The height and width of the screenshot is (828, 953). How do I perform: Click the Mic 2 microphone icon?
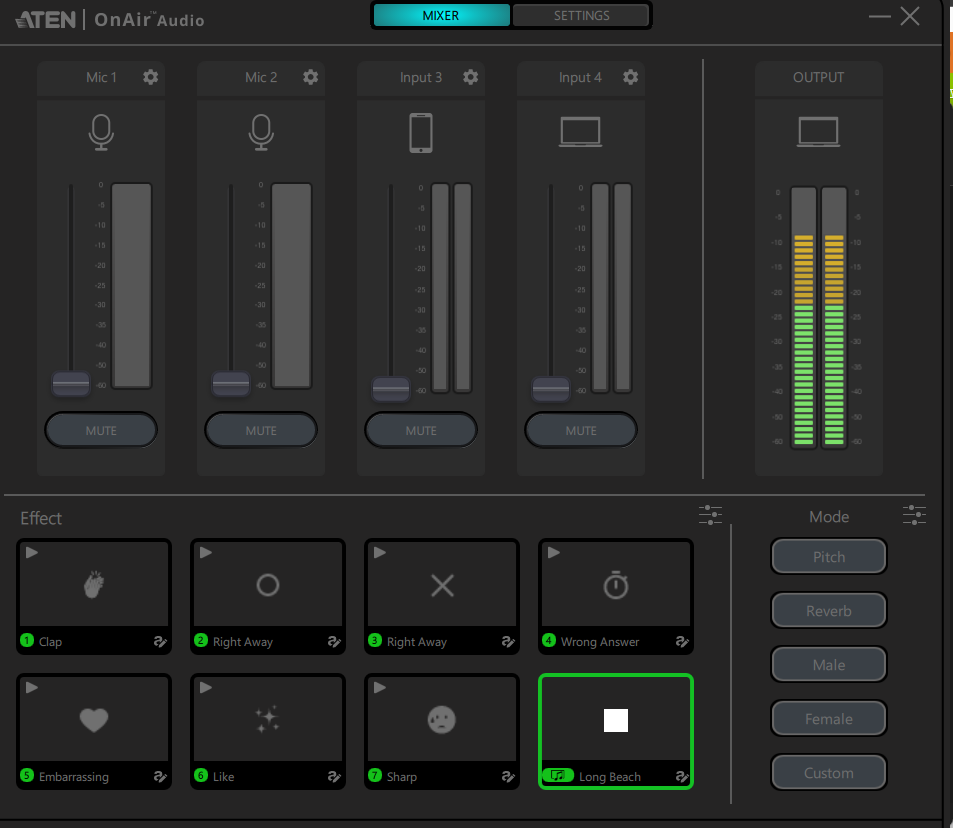click(x=261, y=132)
